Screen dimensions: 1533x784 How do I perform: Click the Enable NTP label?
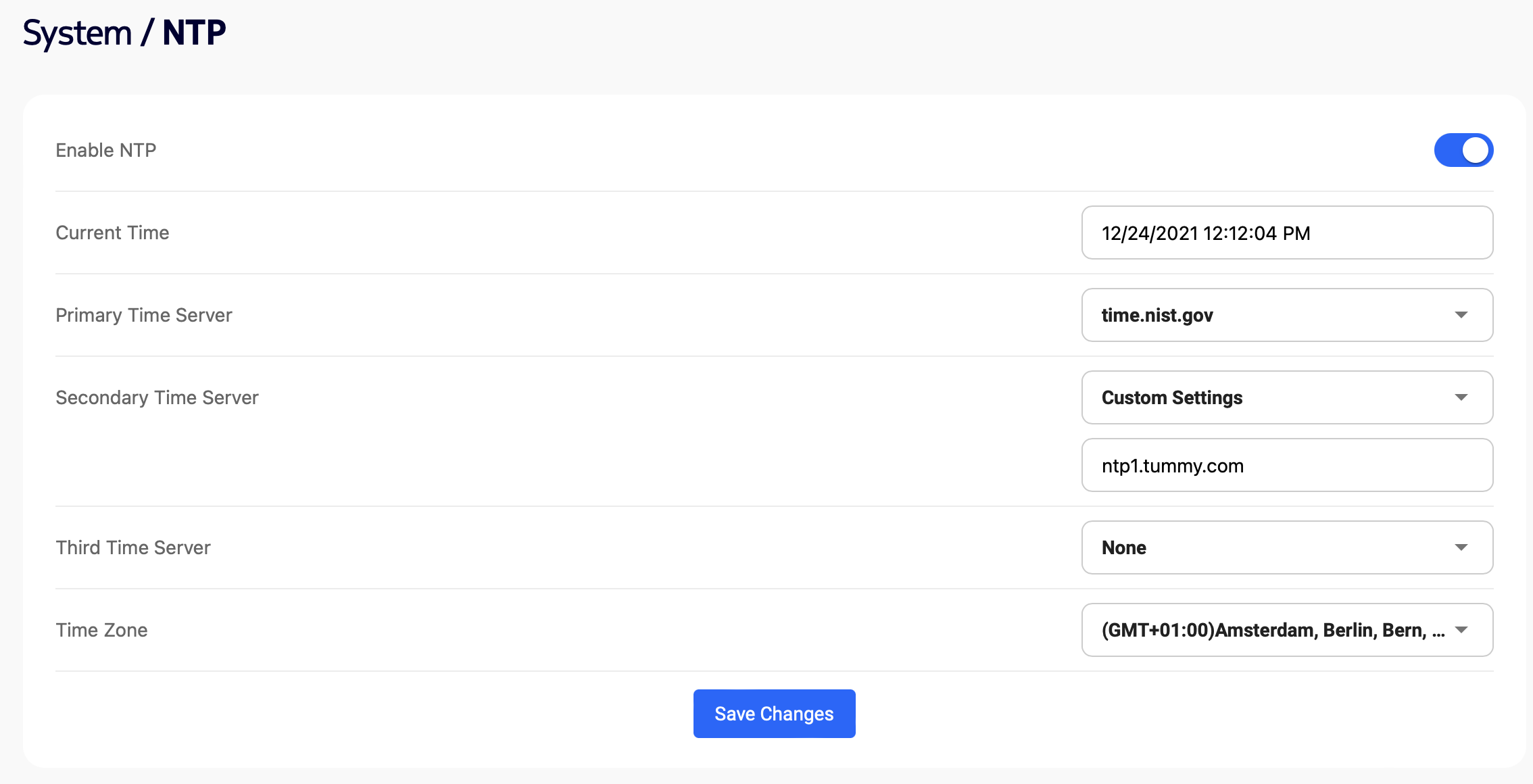point(105,150)
